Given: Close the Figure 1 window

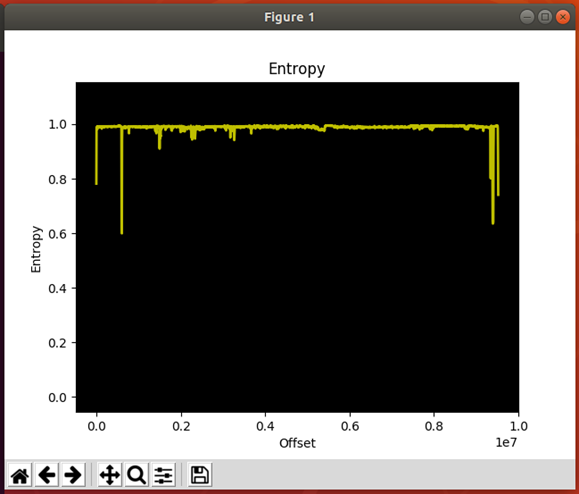Looking at the screenshot, I should [x=562, y=17].
